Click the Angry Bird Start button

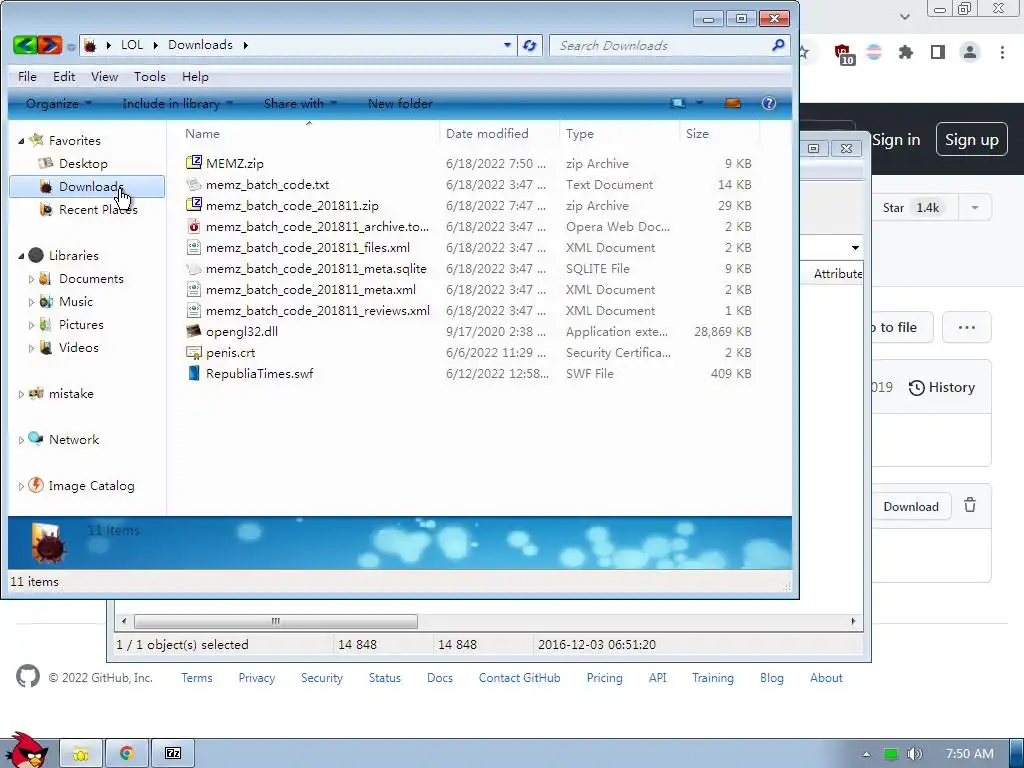coord(26,750)
